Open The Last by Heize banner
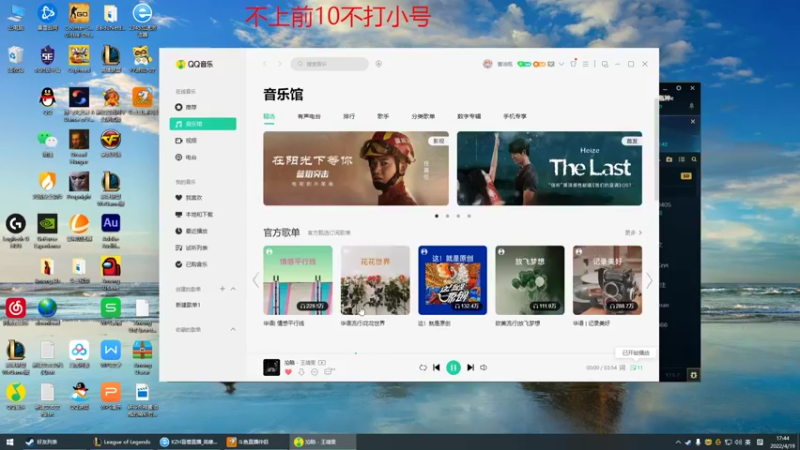The height and width of the screenshot is (450, 800). coord(549,168)
